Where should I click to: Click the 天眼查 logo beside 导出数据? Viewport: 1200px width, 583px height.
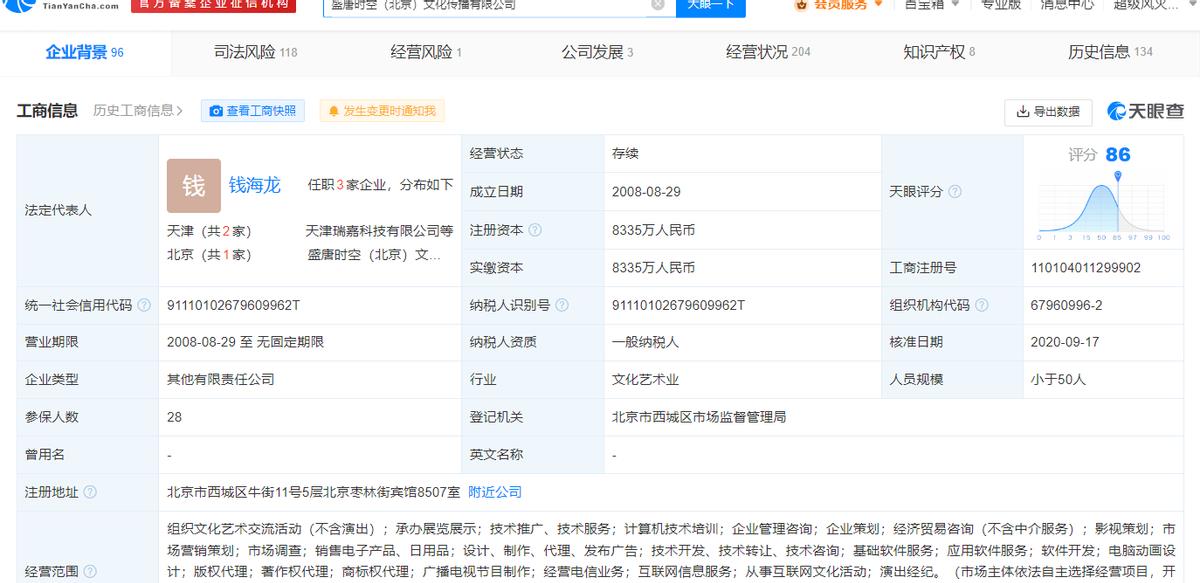pyautogui.click(x=1146, y=112)
